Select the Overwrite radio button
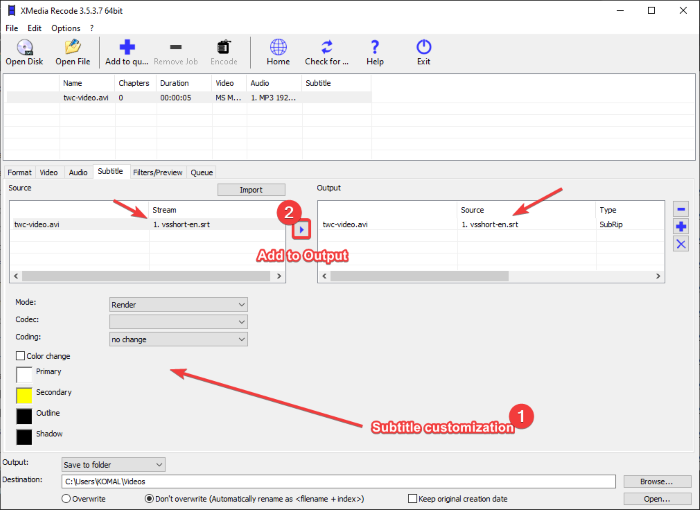 pyautogui.click(x=67, y=498)
